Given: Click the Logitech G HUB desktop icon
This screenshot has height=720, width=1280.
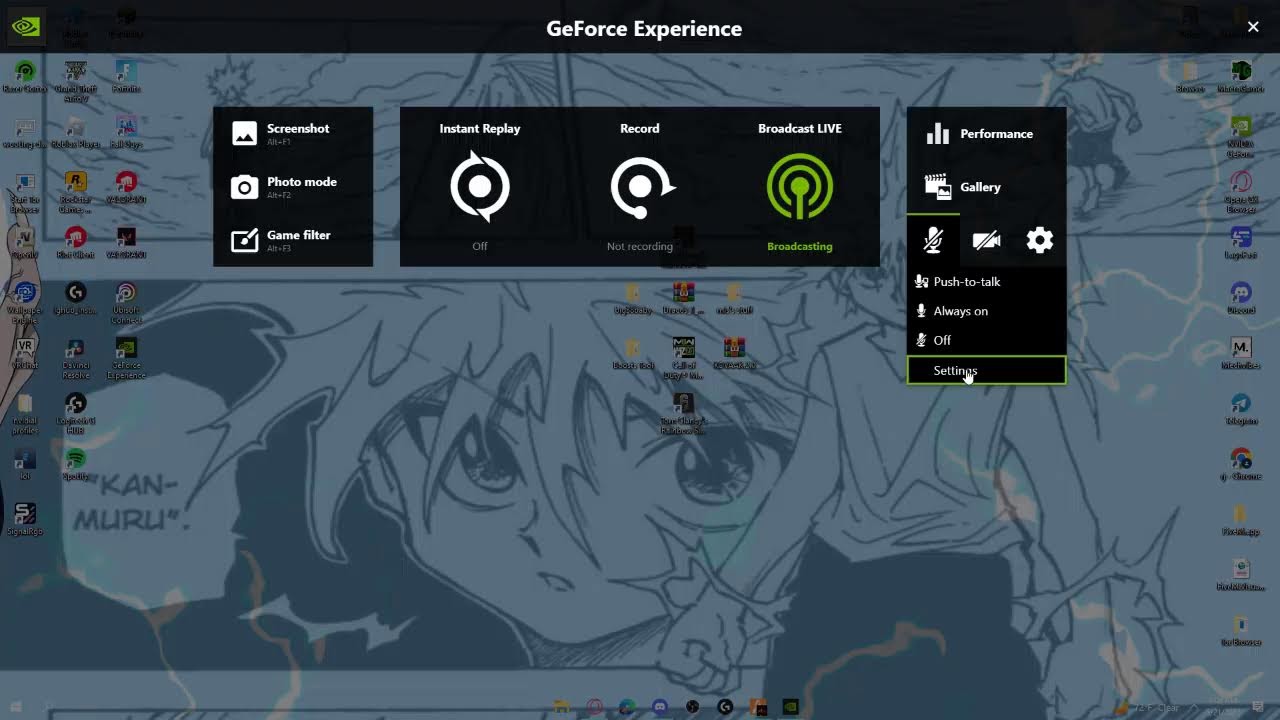Looking at the screenshot, I should 75,412.
